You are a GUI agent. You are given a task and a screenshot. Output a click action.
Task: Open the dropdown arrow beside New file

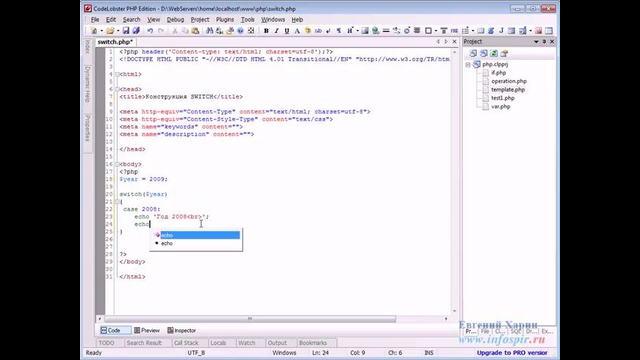pos(101,31)
